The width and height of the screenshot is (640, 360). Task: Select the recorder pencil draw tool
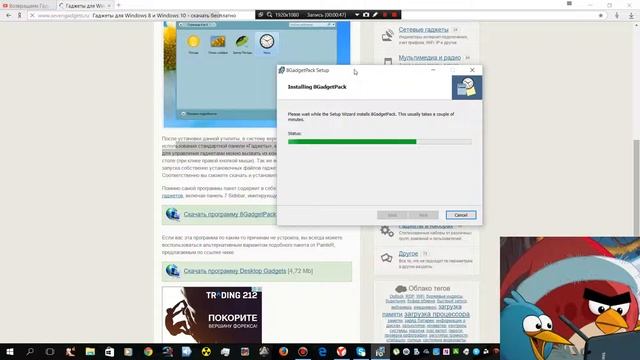375,15
